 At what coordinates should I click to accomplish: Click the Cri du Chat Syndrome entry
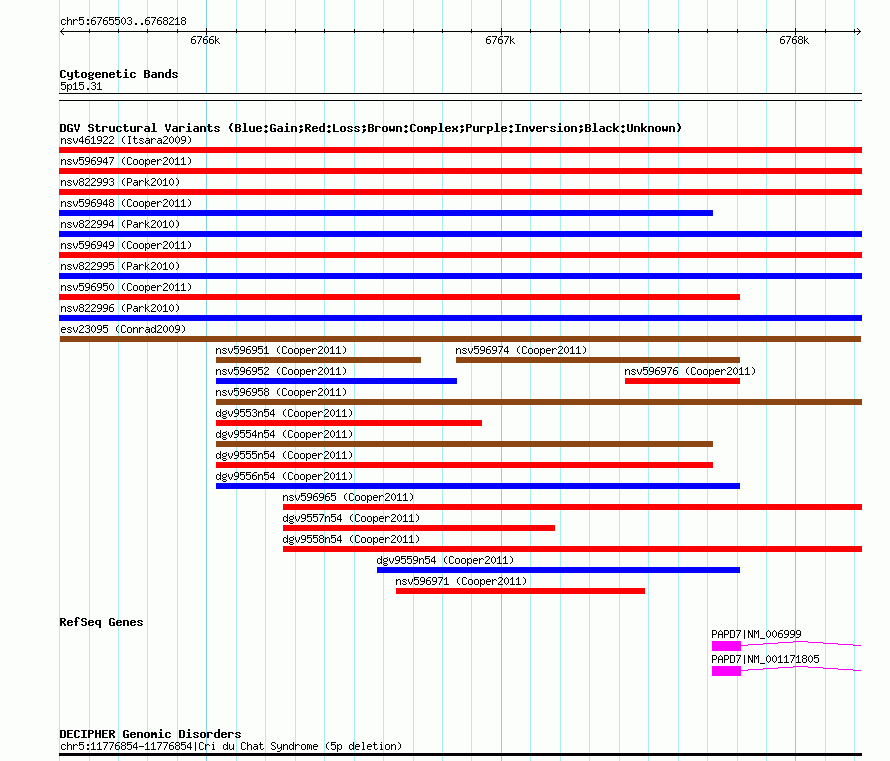tap(231, 746)
